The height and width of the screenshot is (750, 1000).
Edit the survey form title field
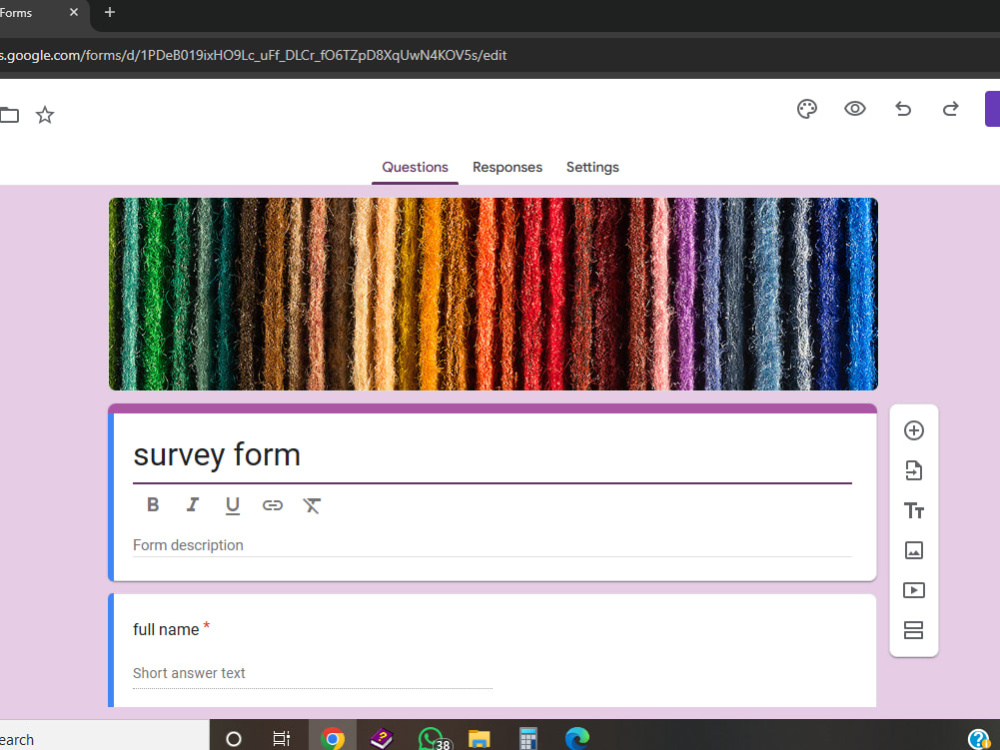tap(492, 455)
